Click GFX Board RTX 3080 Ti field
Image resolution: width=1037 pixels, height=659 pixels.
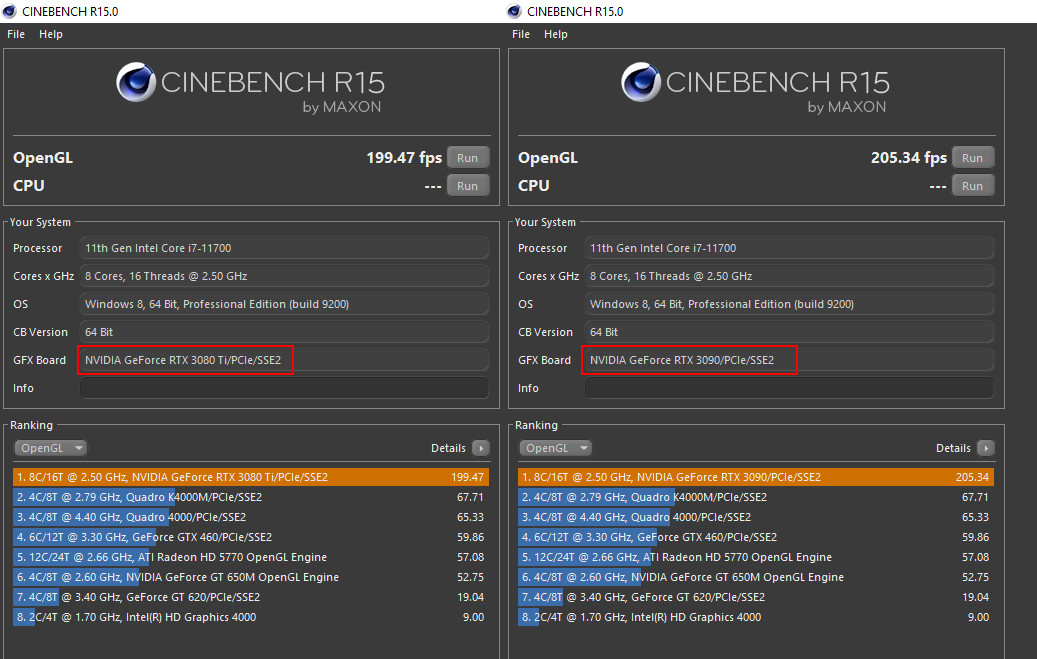click(x=284, y=360)
